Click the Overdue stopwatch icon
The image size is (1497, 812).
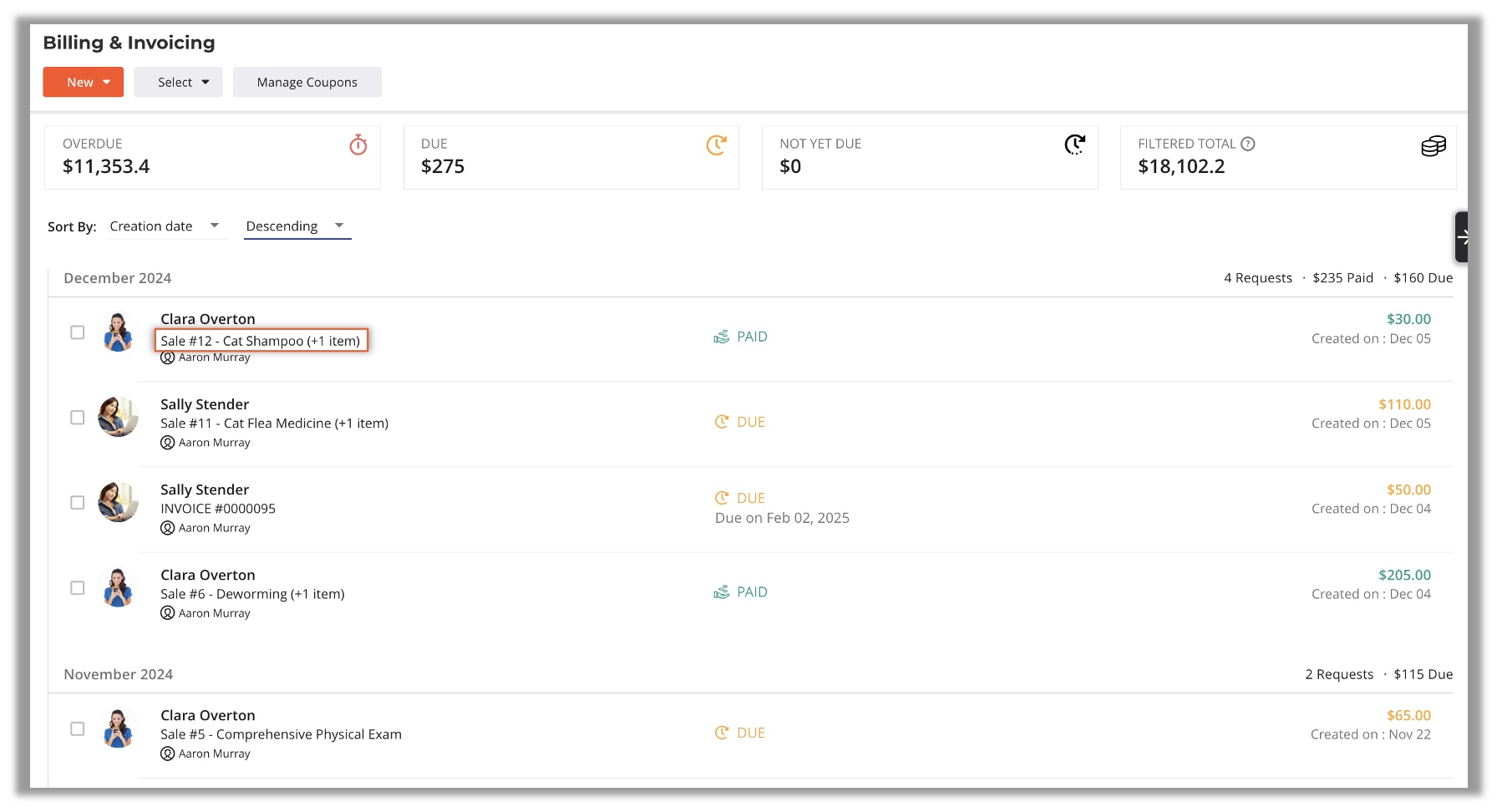[x=358, y=145]
